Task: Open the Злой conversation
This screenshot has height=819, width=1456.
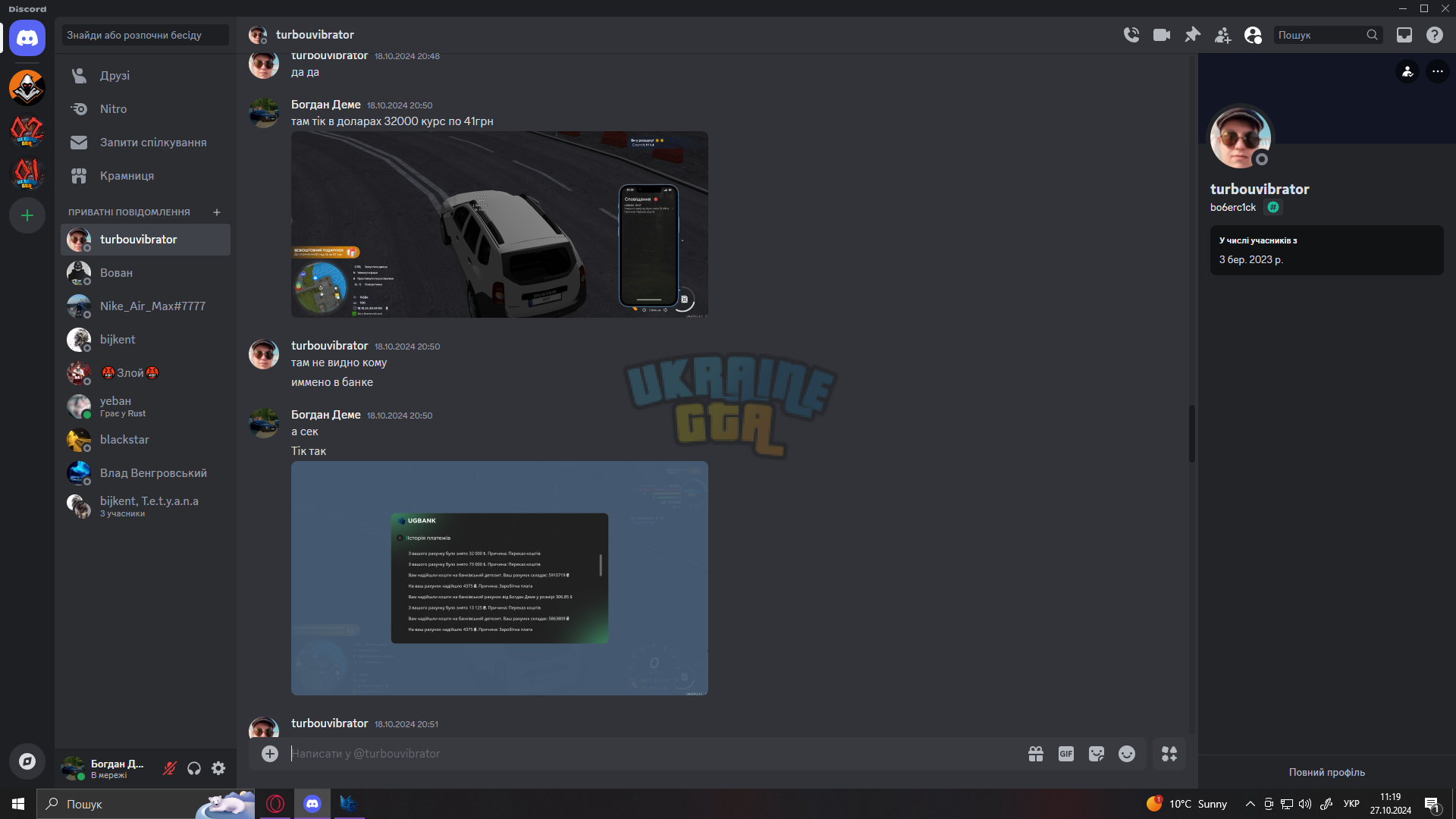Action: [146, 373]
